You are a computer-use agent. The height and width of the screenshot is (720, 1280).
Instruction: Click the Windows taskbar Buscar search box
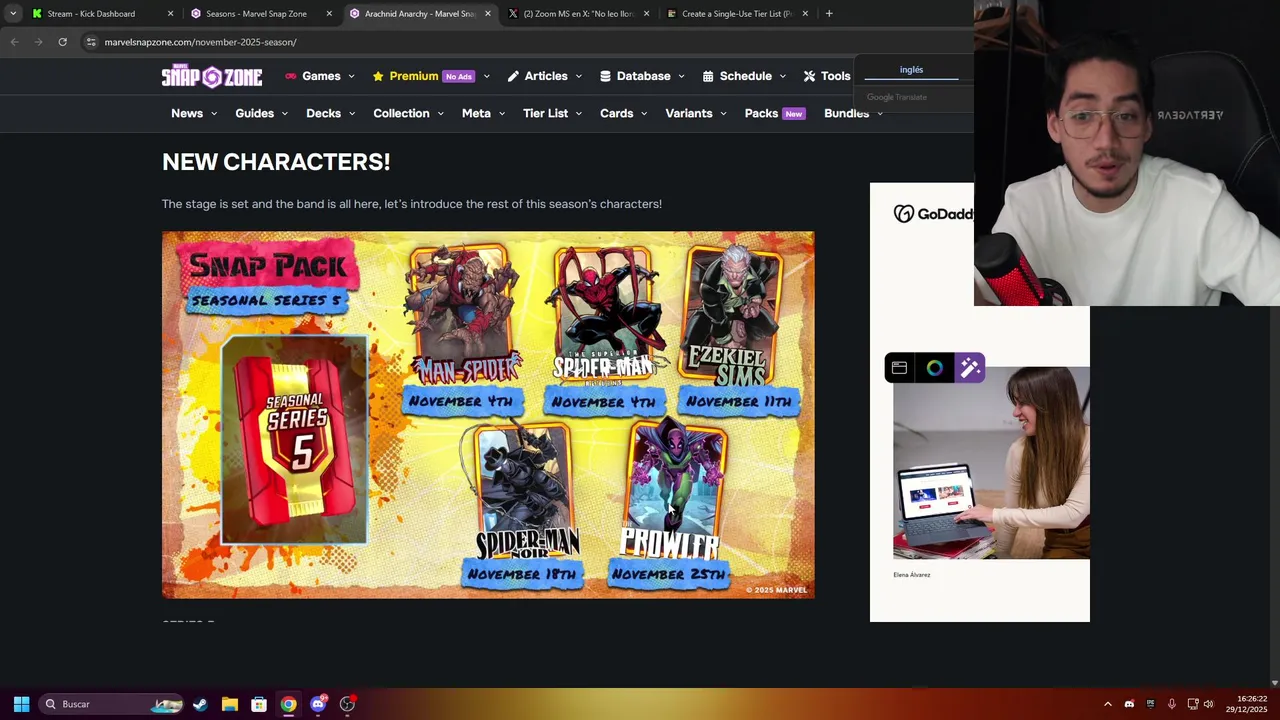[110, 704]
